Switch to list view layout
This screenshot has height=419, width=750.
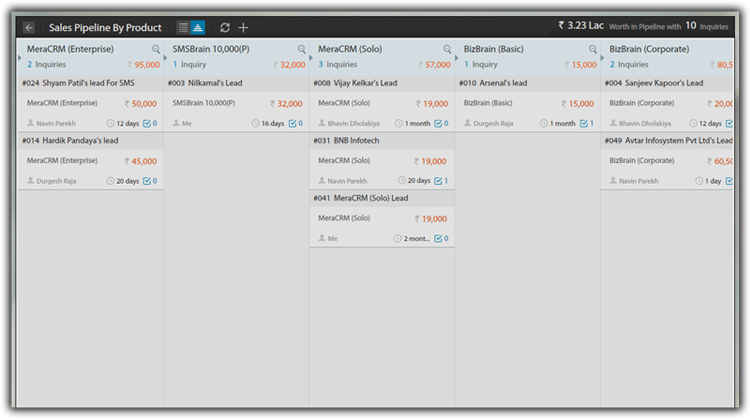(x=183, y=28)
